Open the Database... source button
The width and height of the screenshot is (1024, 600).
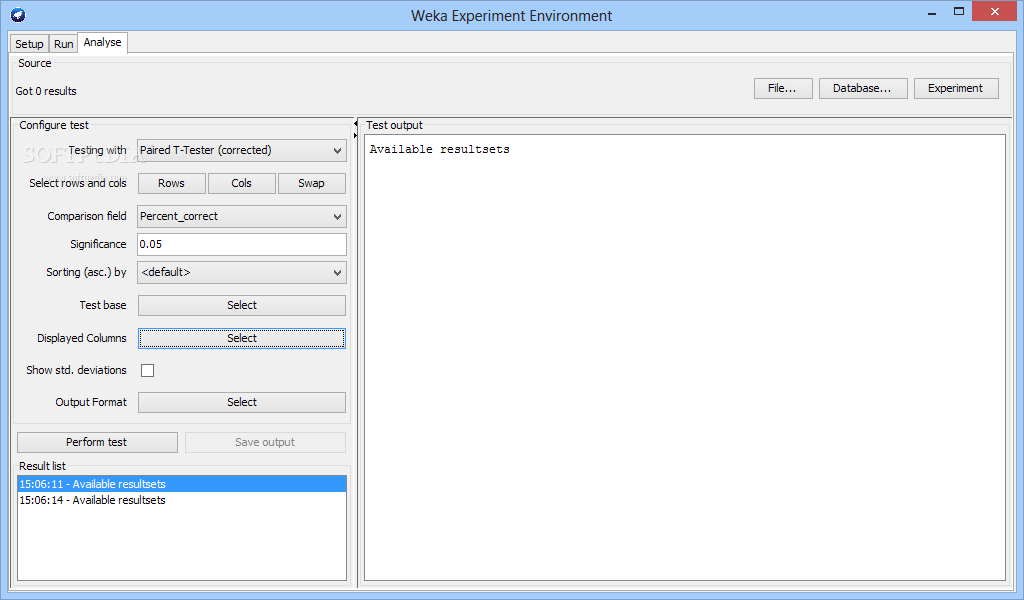click(863, 88)
